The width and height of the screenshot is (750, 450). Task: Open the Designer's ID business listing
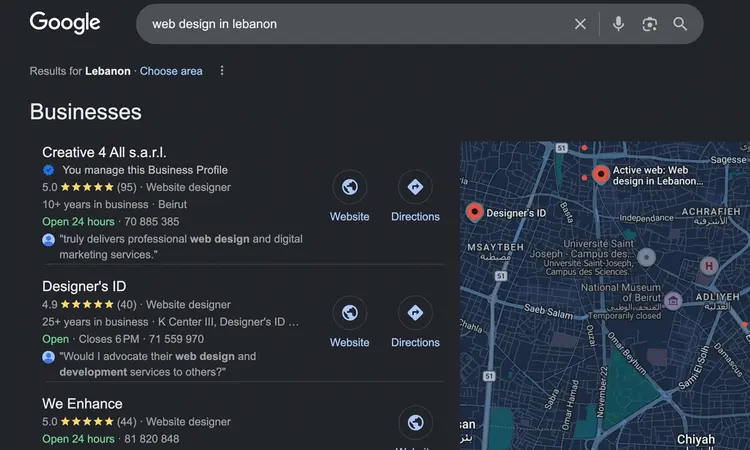84,286
